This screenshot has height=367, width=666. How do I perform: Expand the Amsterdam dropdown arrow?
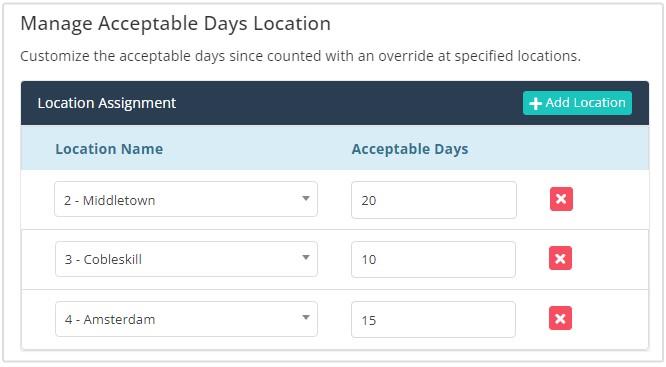click(x=305, y=317)
